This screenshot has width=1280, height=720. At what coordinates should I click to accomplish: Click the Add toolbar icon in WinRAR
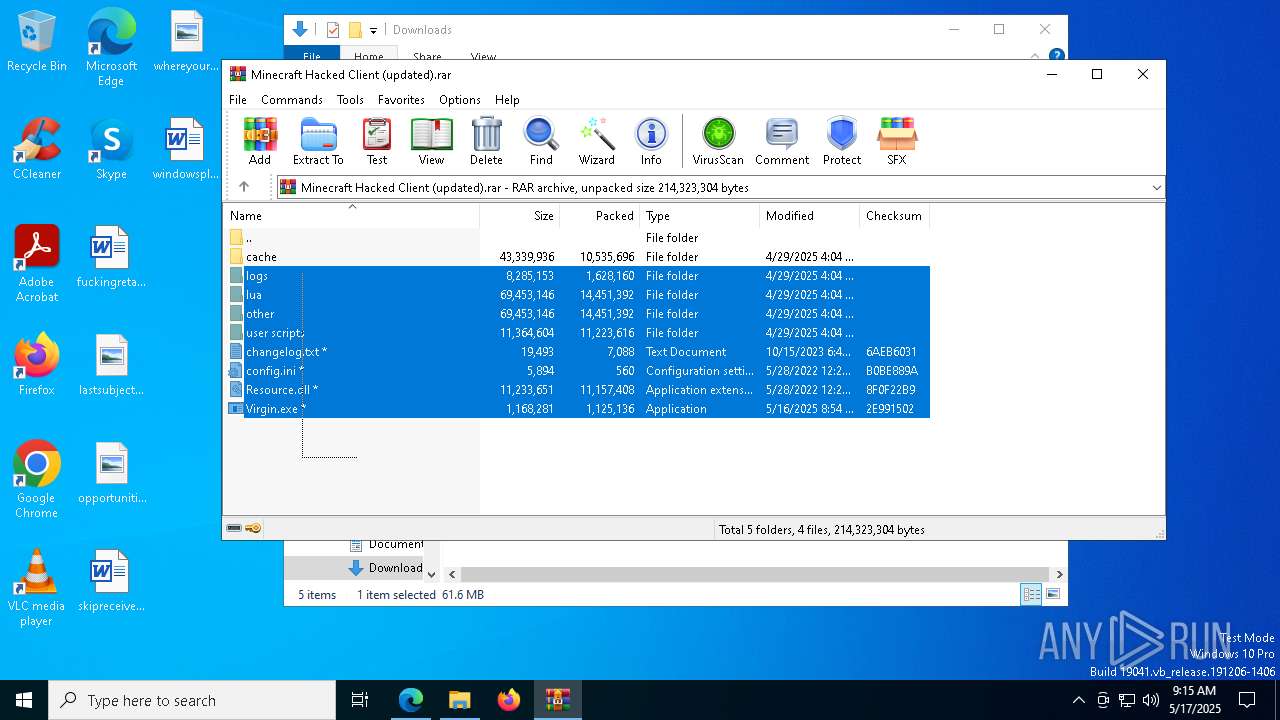coord(260,141)
